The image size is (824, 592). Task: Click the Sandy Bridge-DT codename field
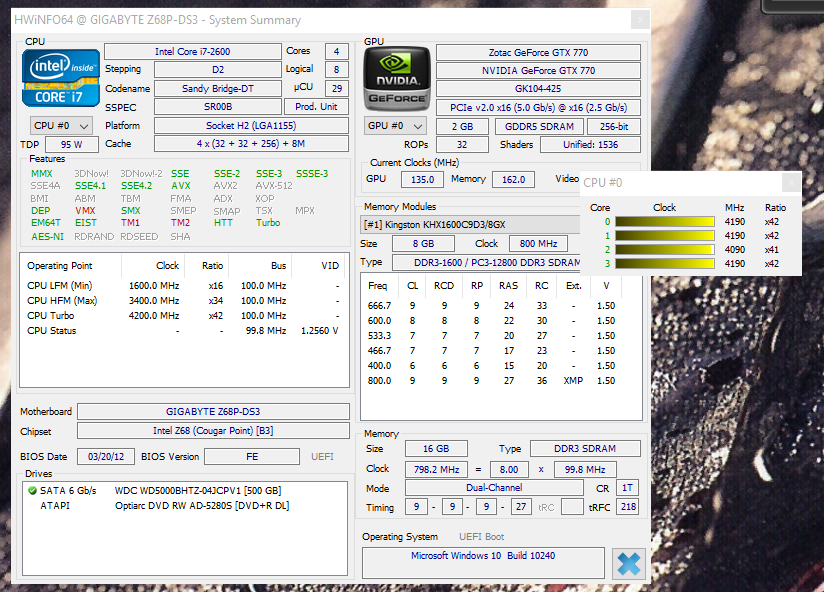[x=218, y=88]
